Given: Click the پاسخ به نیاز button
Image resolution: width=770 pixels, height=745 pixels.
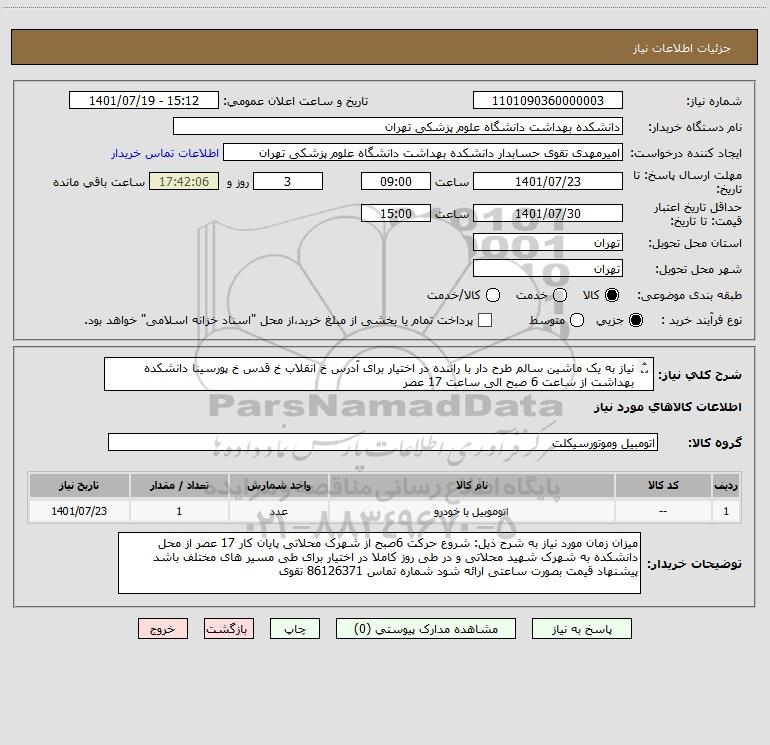Looking at the screenshot, I should click(x=581, y=629).
